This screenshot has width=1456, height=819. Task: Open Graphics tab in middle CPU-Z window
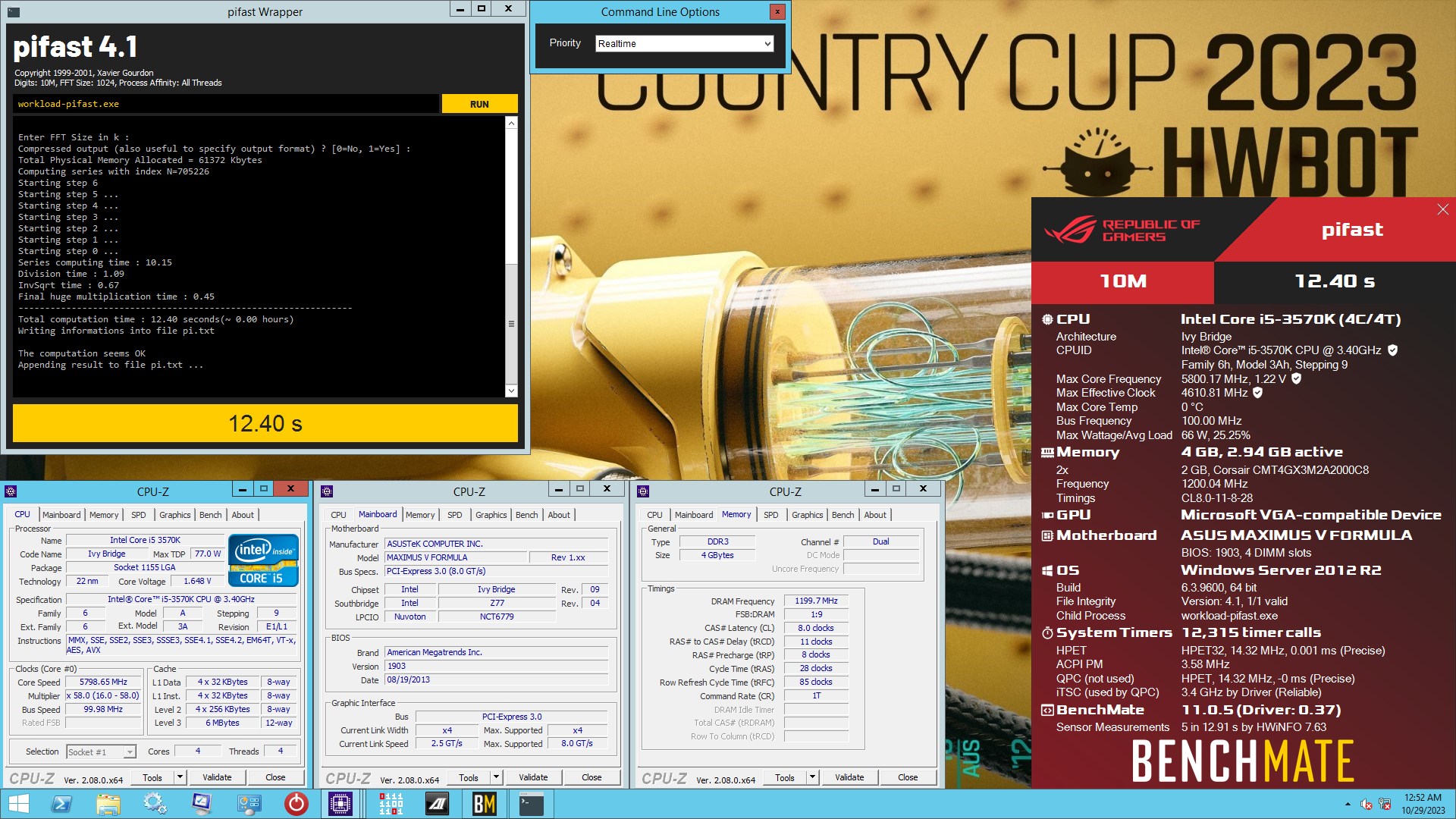(x=491, y=515)
